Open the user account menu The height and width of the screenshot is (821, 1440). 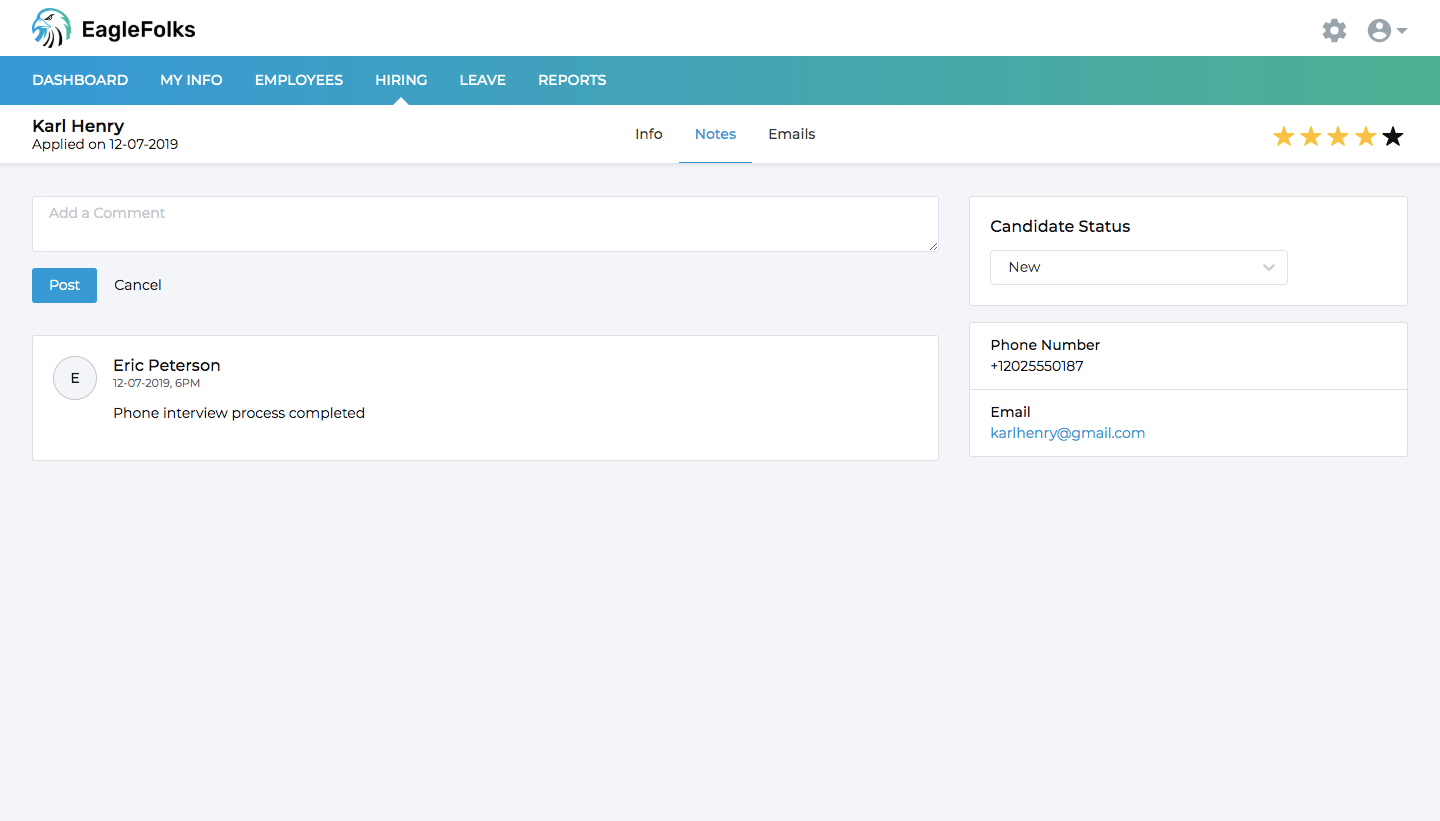1387,30
